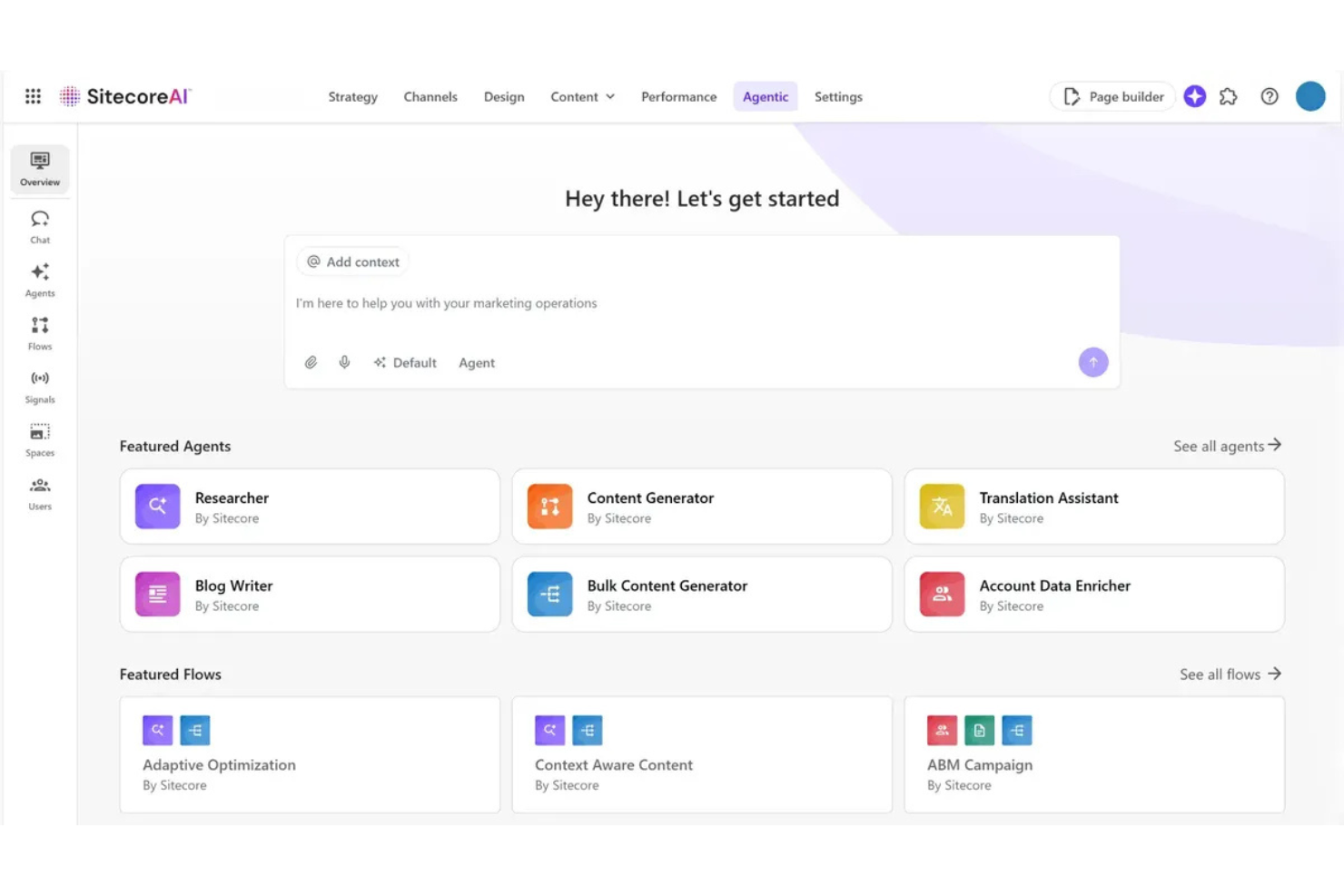Viewport: 1344px width, 896px height.
Task: Click the Bulk Content Generator blue icon
Action: point(550,595)
